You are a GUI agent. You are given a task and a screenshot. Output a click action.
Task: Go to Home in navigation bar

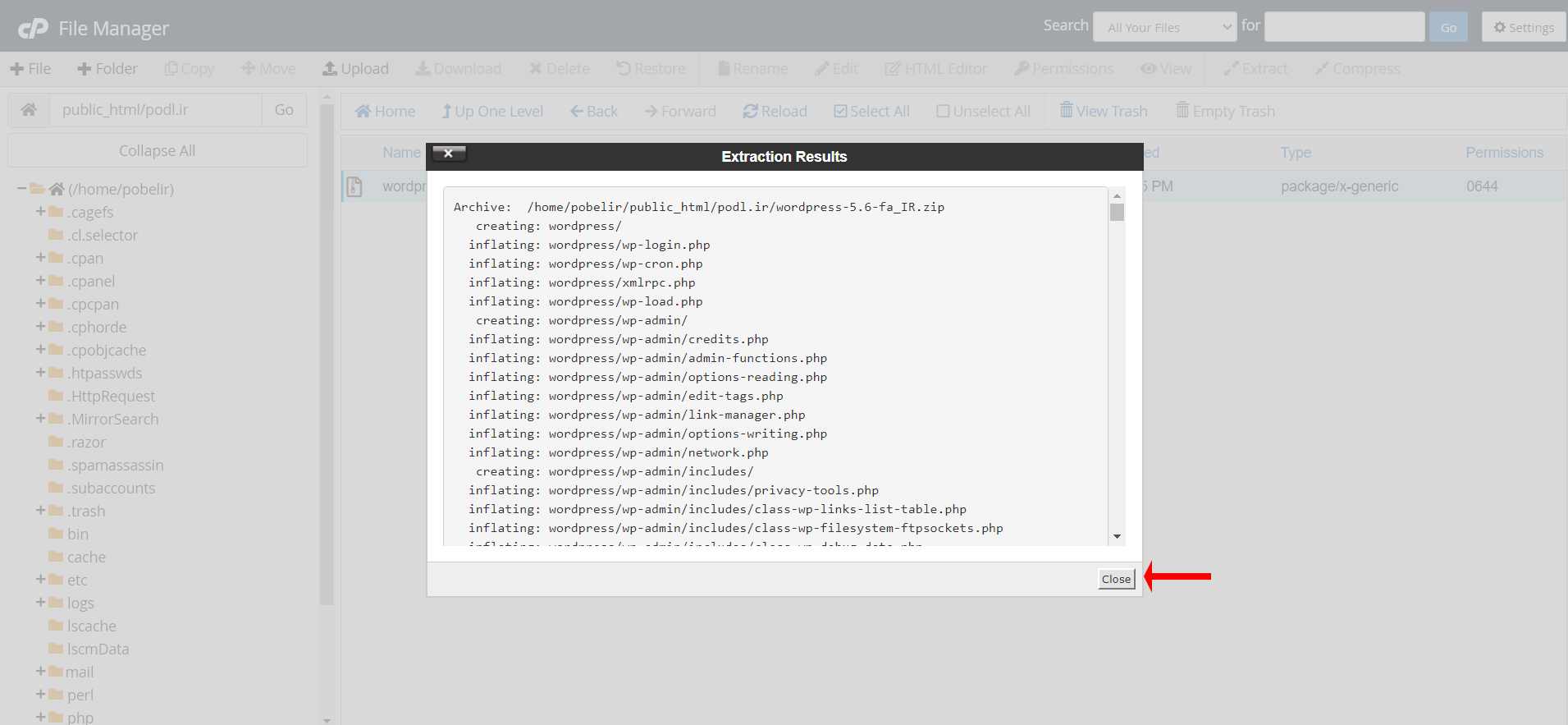click(x=385, y=112)
